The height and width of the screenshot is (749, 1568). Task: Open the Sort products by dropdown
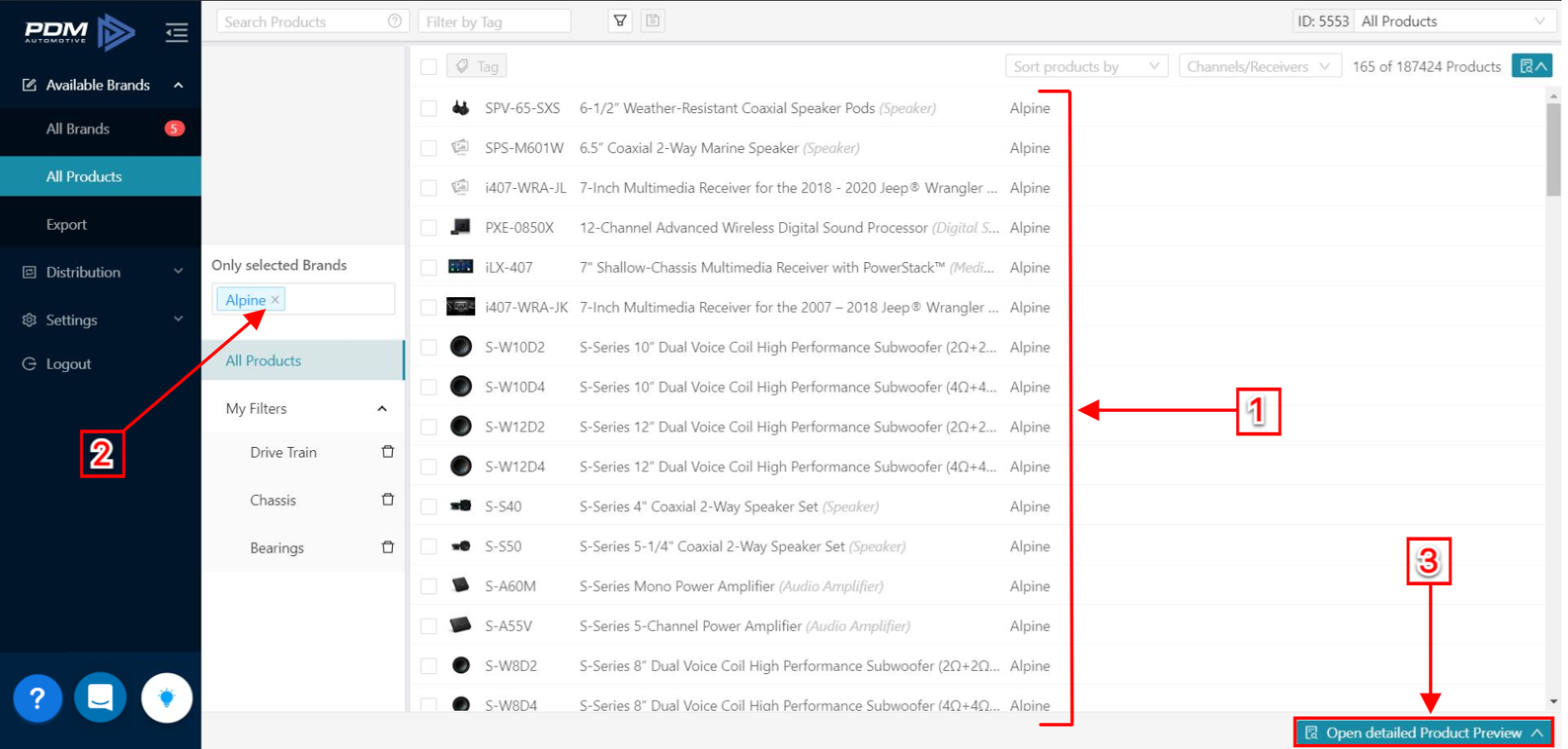pyautogui.click(x=1086, y=66)
